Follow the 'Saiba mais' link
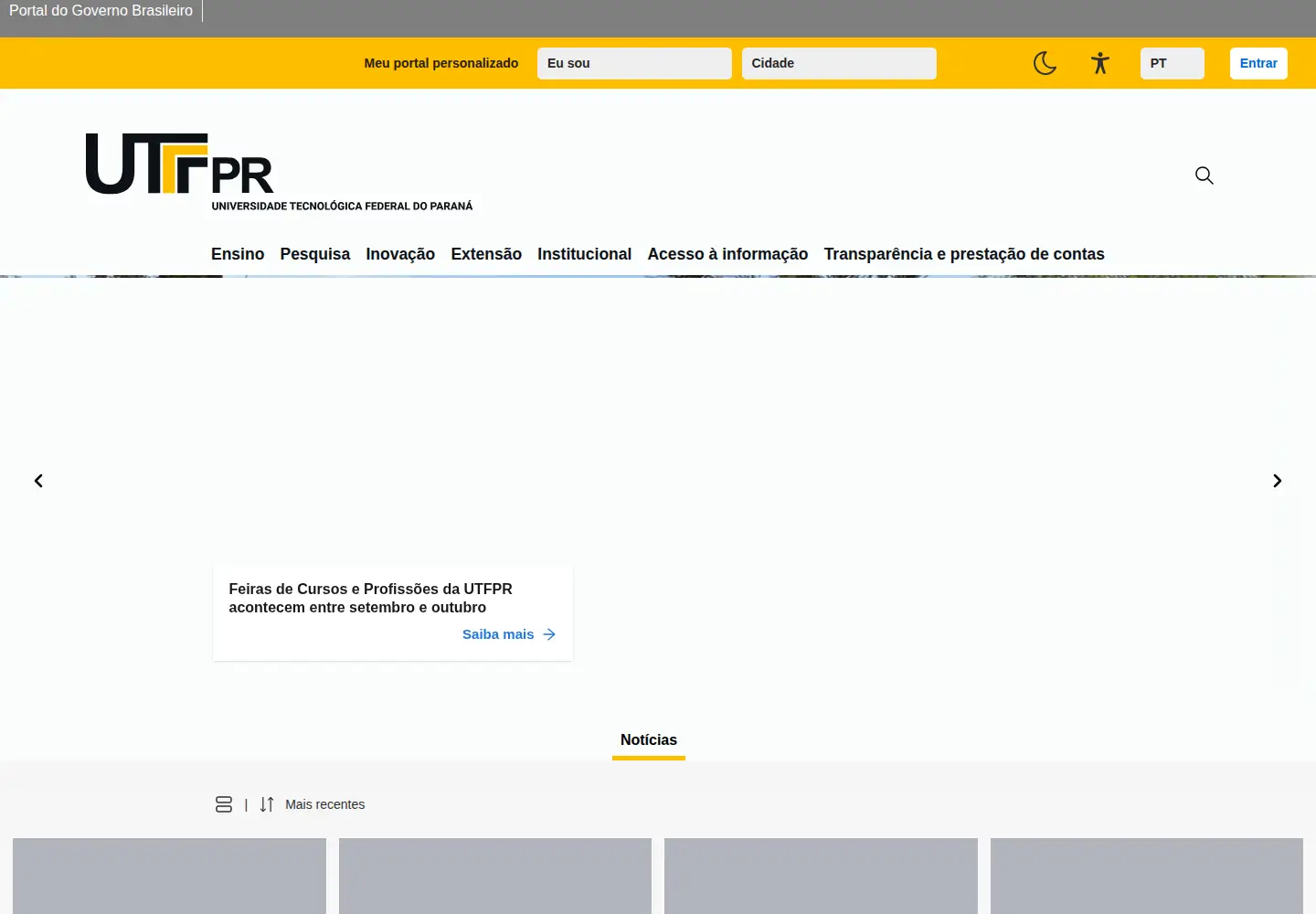The width and height of the screenshot is (1316, 914). pyautogui.click(x=498, y=634)
